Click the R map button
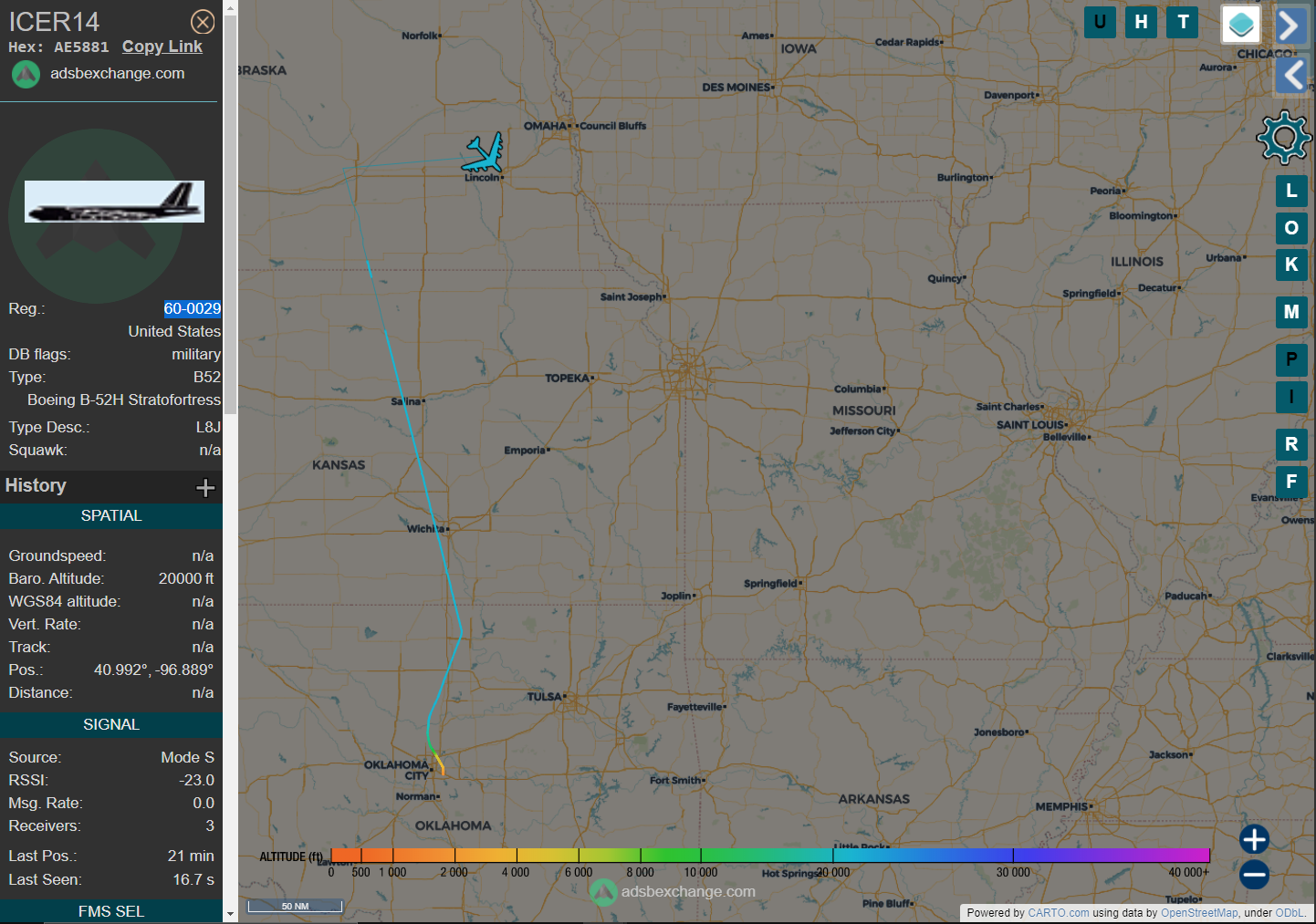 coord(1291,444)
